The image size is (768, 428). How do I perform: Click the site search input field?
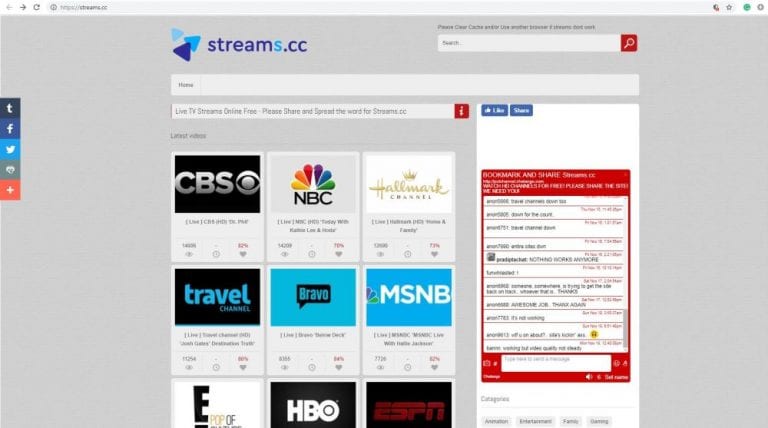528,43
